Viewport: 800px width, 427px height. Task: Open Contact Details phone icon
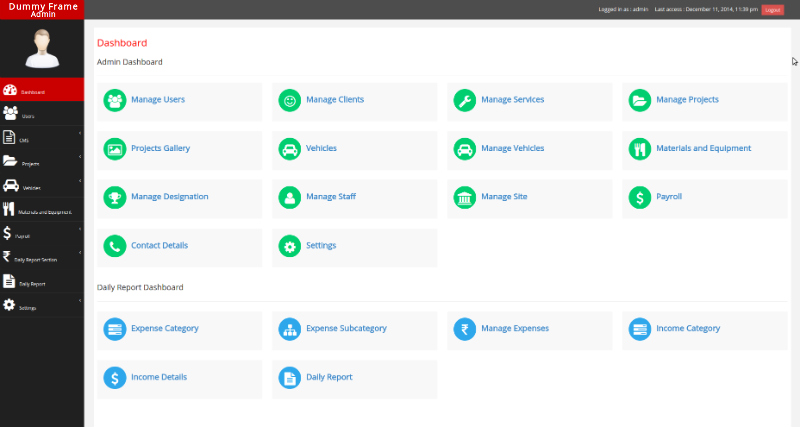tap(115, 246)
